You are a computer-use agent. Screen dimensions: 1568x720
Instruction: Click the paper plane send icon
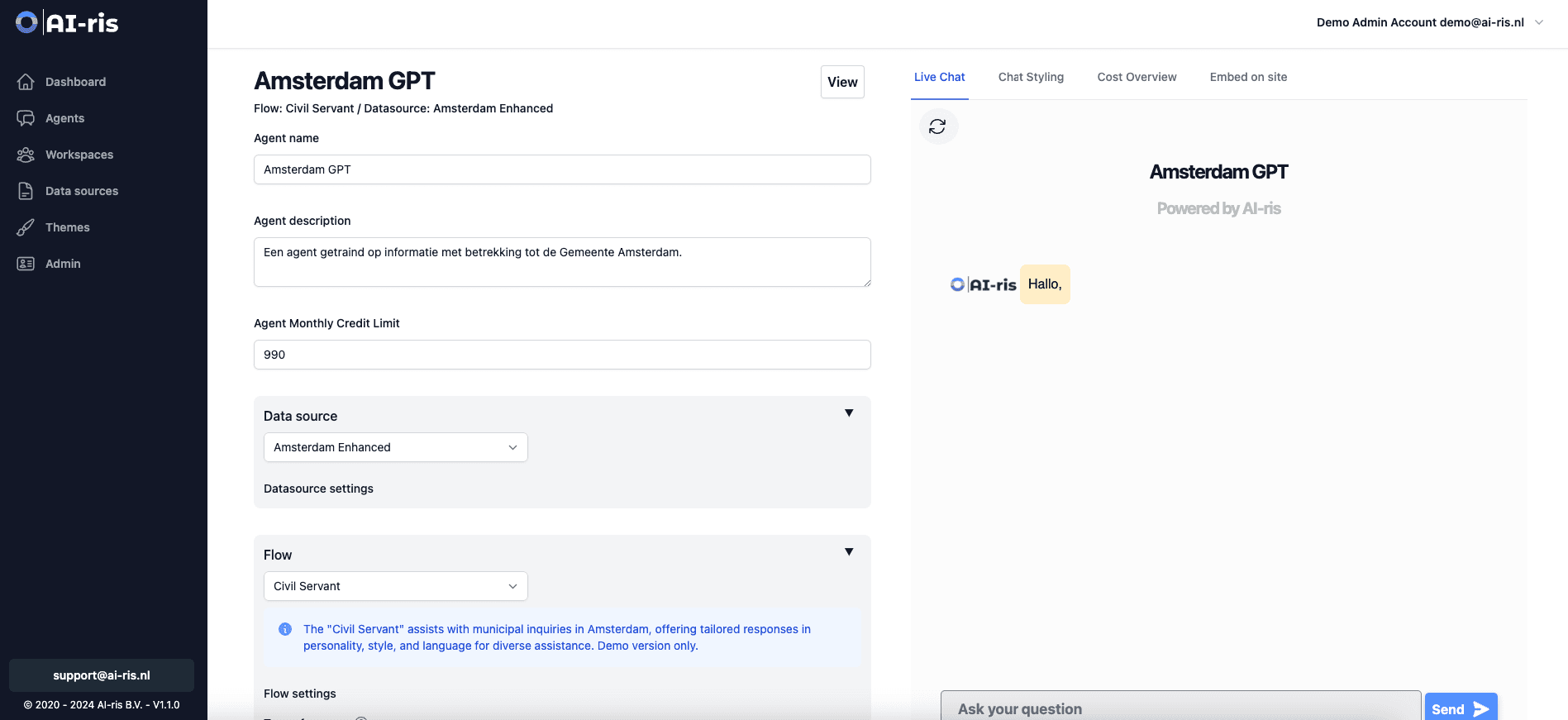pos(1481,709)
